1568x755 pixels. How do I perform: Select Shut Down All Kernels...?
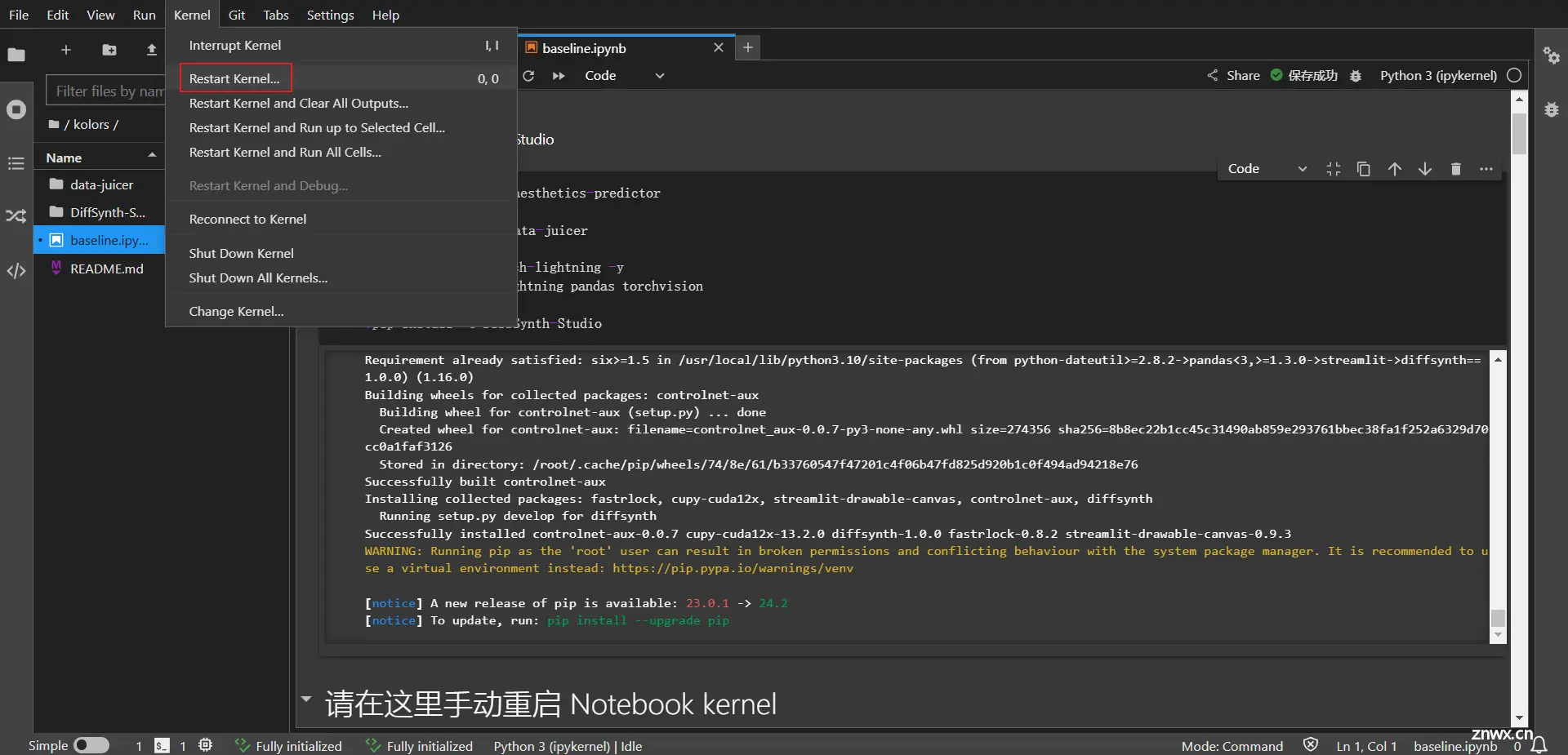(x=341, y=278)
